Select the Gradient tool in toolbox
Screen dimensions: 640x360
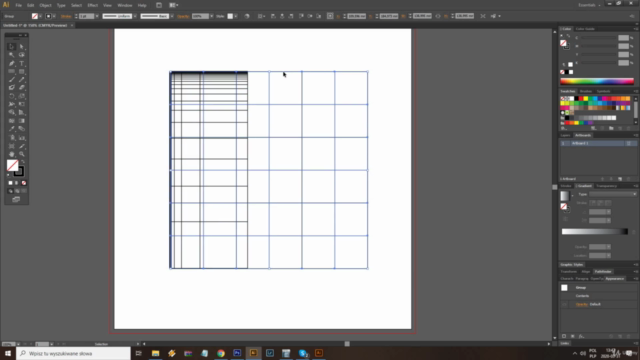[x=22, y=121]
